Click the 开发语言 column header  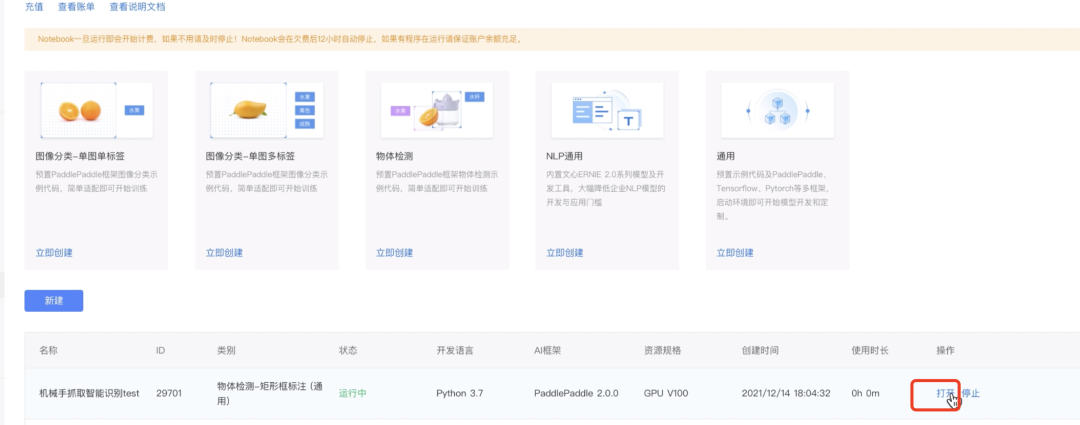(455, 351)
